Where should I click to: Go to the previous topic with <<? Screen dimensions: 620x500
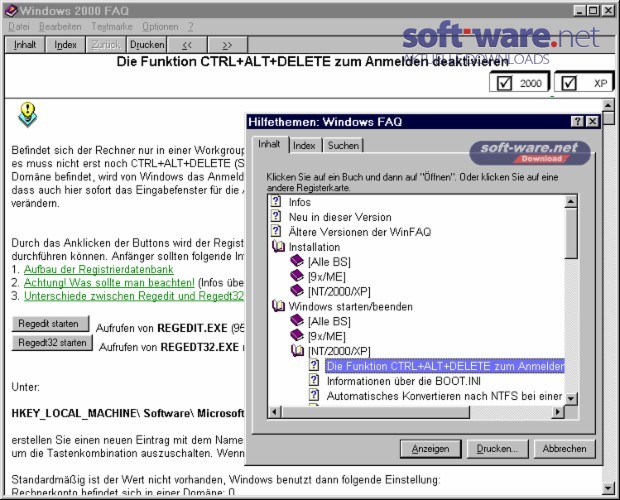[187, 45]
